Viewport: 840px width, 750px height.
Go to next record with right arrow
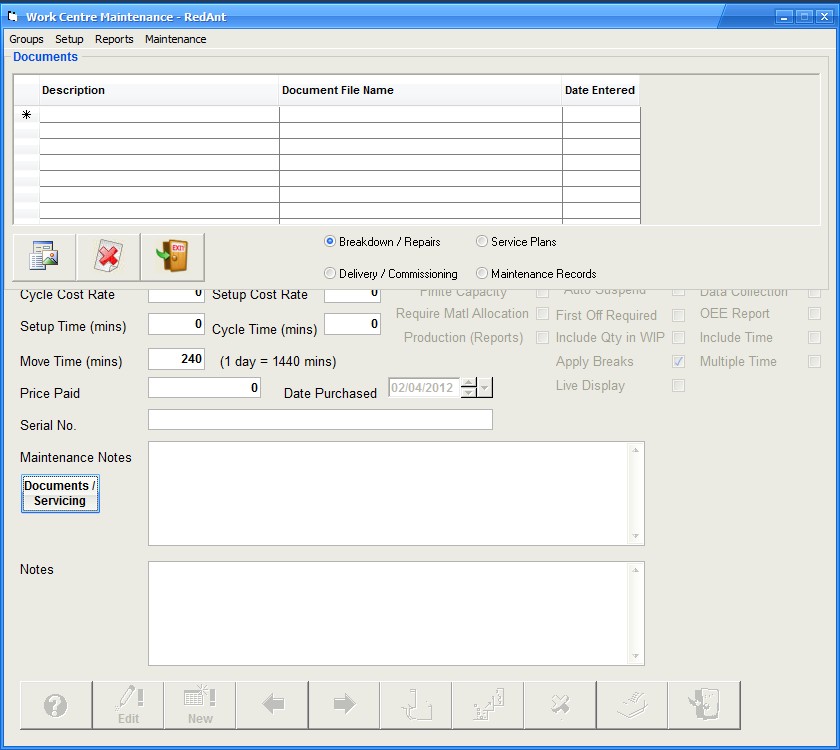tap(344, 705)
